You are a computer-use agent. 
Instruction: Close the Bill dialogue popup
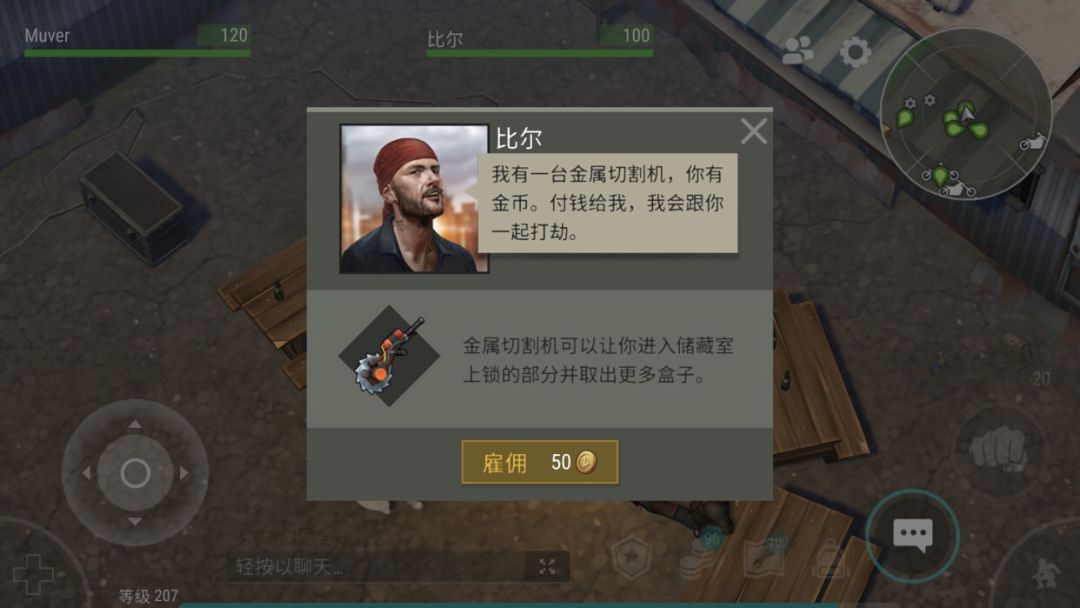754,131
